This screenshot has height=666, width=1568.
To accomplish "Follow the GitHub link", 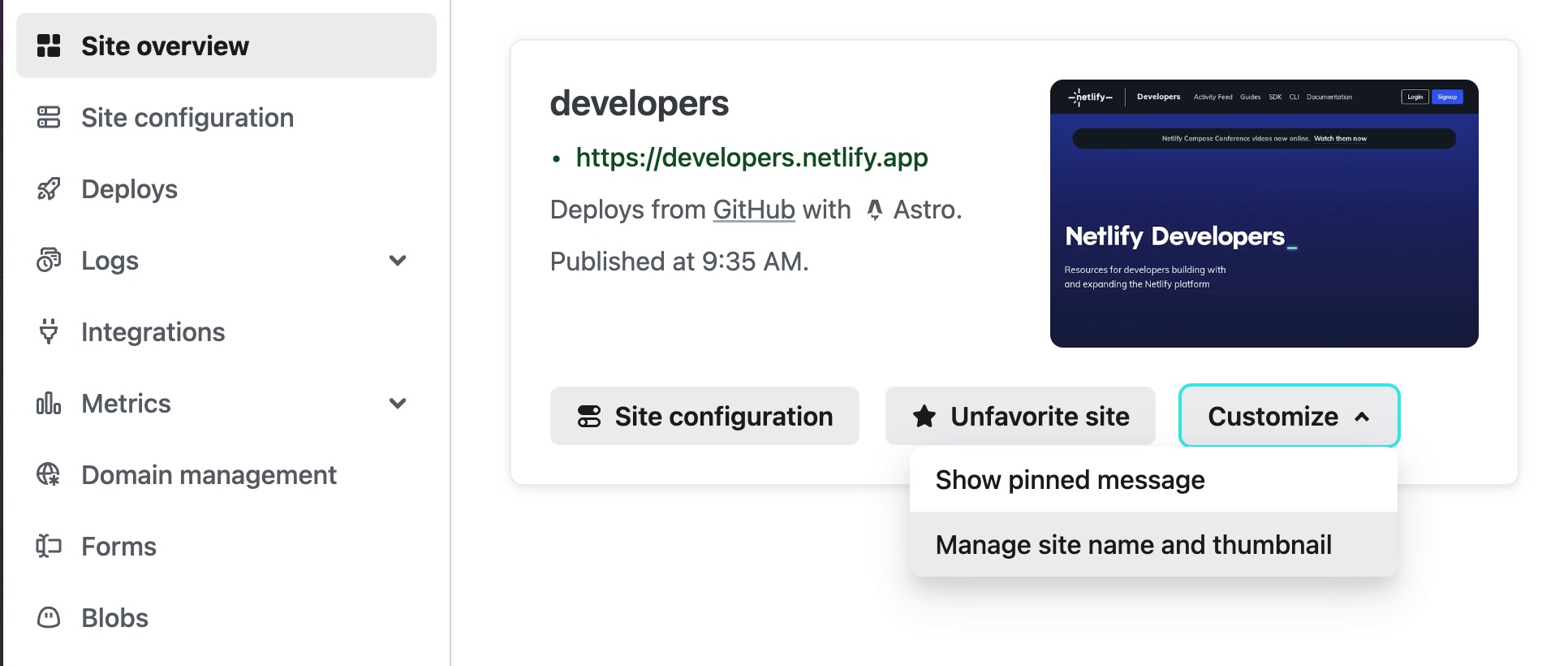I will 754,210.
